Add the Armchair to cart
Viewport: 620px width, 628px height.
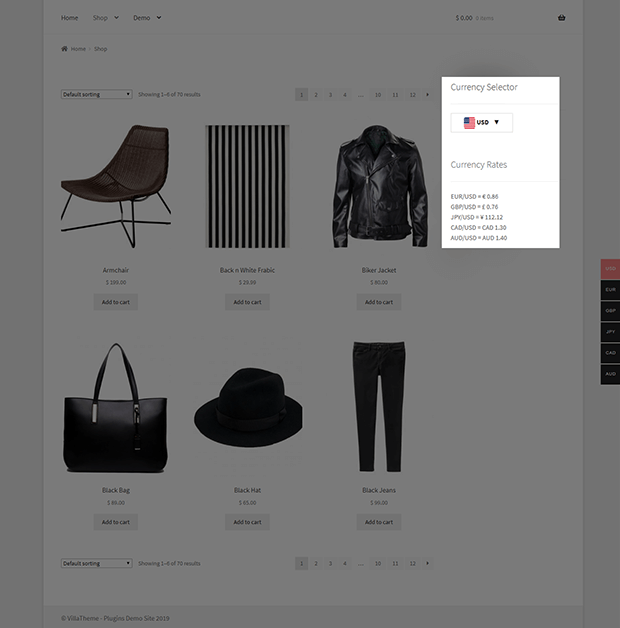click(x=116, y=302)
